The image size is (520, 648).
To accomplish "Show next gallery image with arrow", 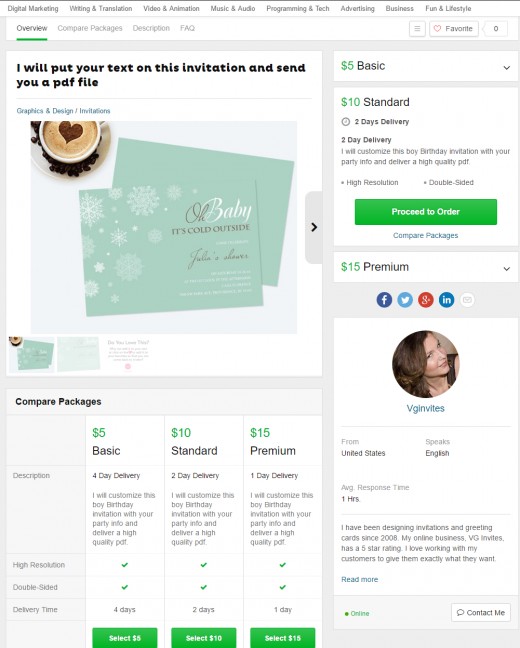I will pyautogui.click(x=314, y=227).
